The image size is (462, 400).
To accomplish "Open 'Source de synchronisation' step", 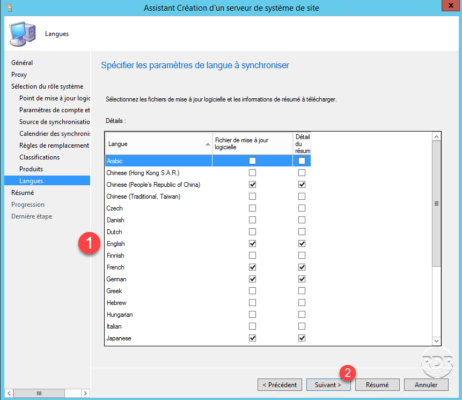I will coord(55,122).
